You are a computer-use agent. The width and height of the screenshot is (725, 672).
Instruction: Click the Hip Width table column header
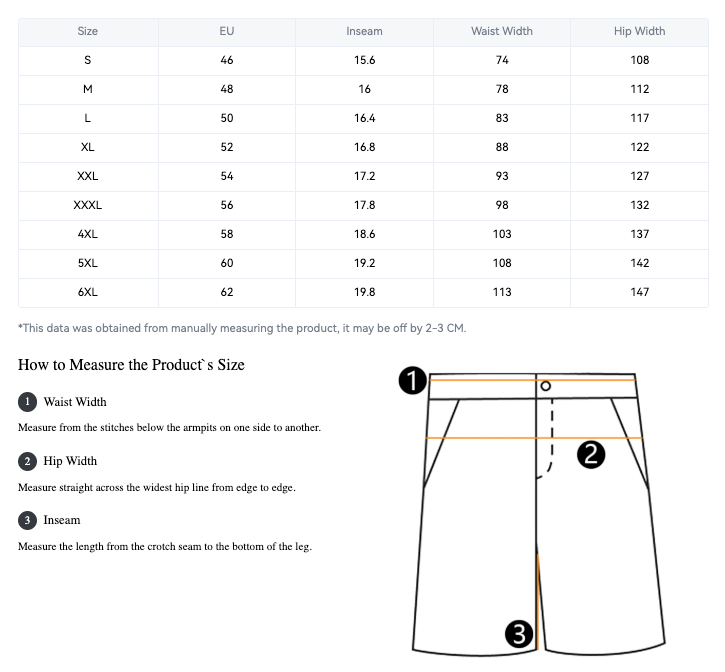[639, 31]
